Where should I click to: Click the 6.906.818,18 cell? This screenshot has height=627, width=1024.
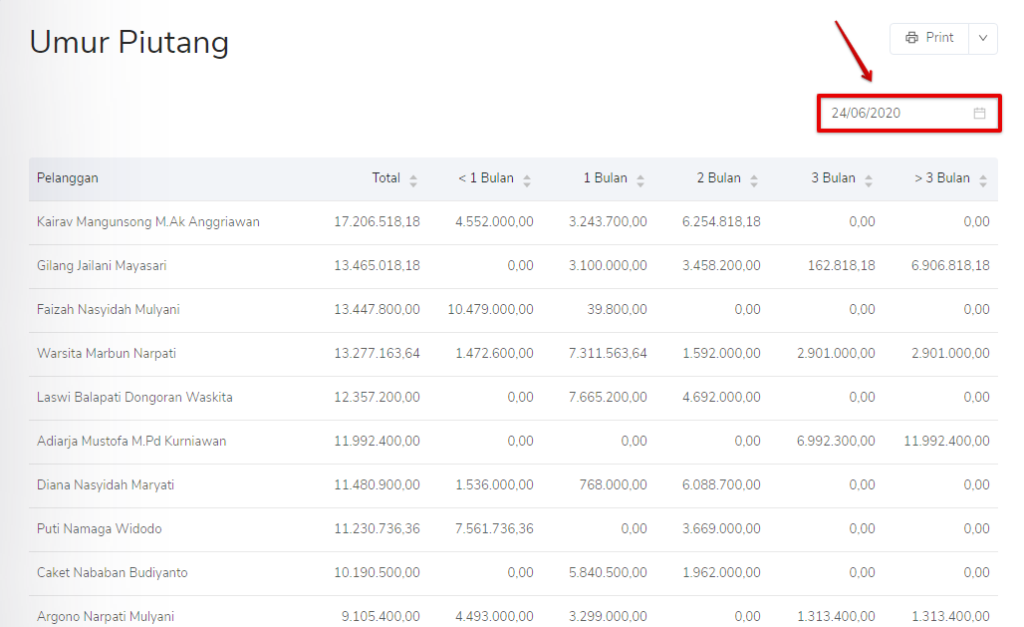(x=950, y=265)
